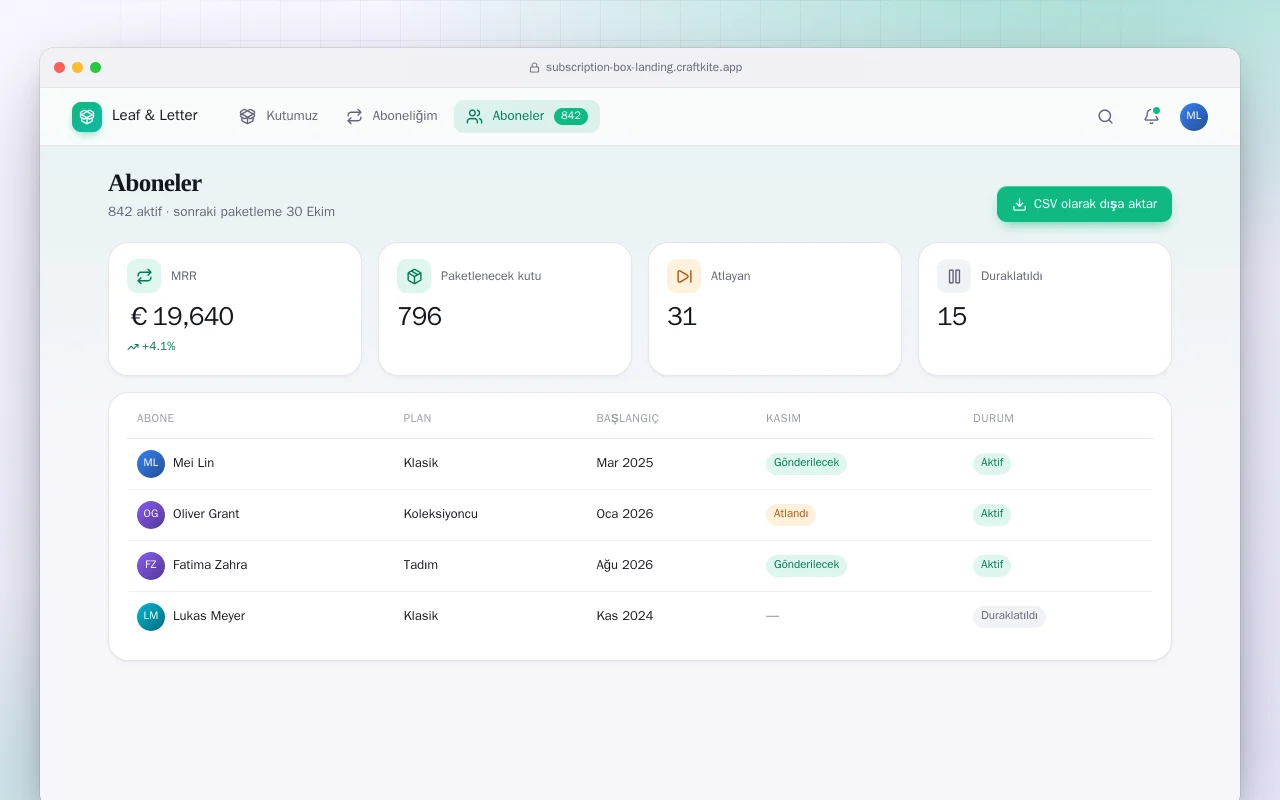Click the DURUM column header

click(993, 419)
